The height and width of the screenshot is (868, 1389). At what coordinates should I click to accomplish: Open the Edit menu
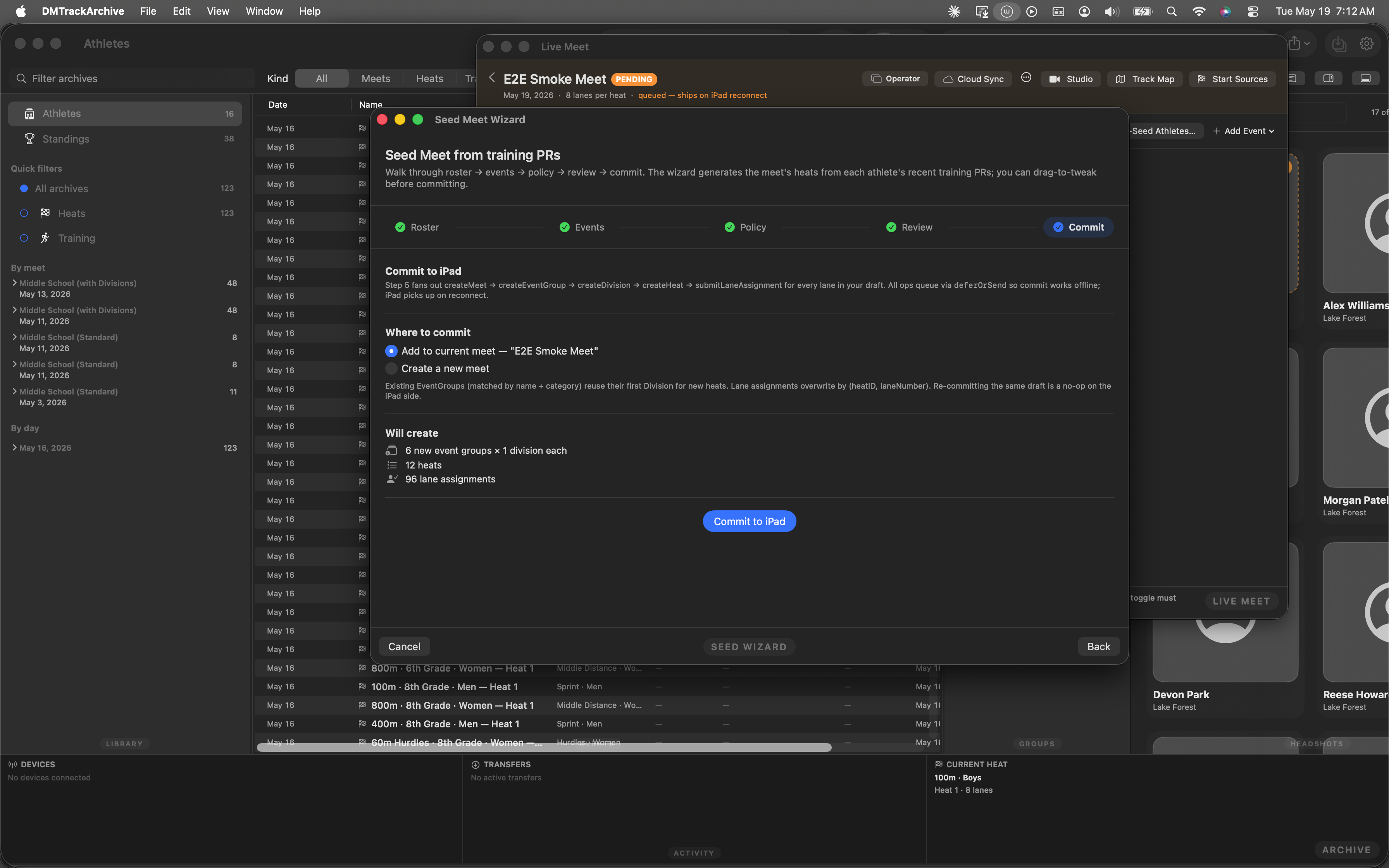coord(181,12)
